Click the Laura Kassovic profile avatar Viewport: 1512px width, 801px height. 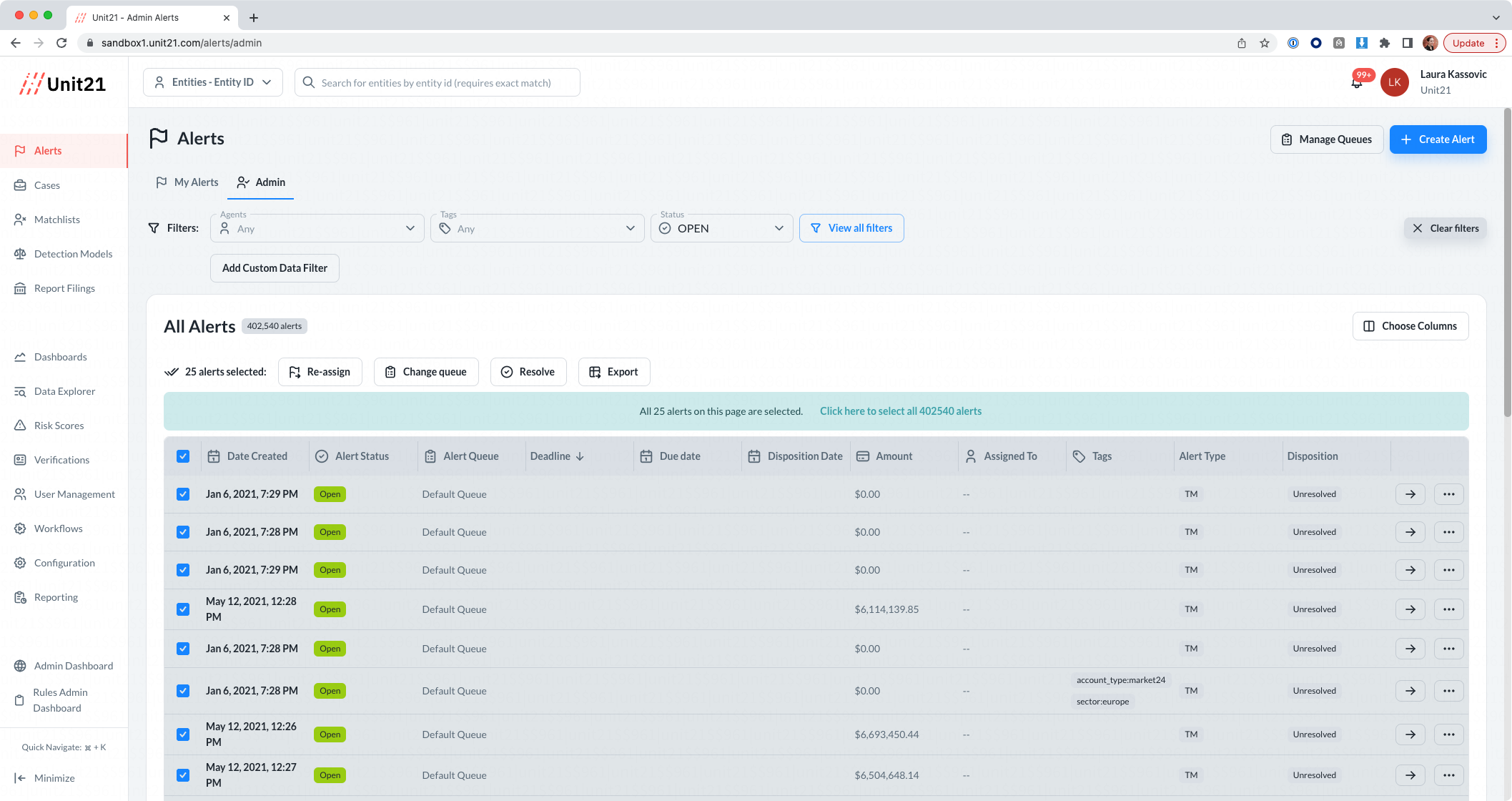click(1395, 82)
